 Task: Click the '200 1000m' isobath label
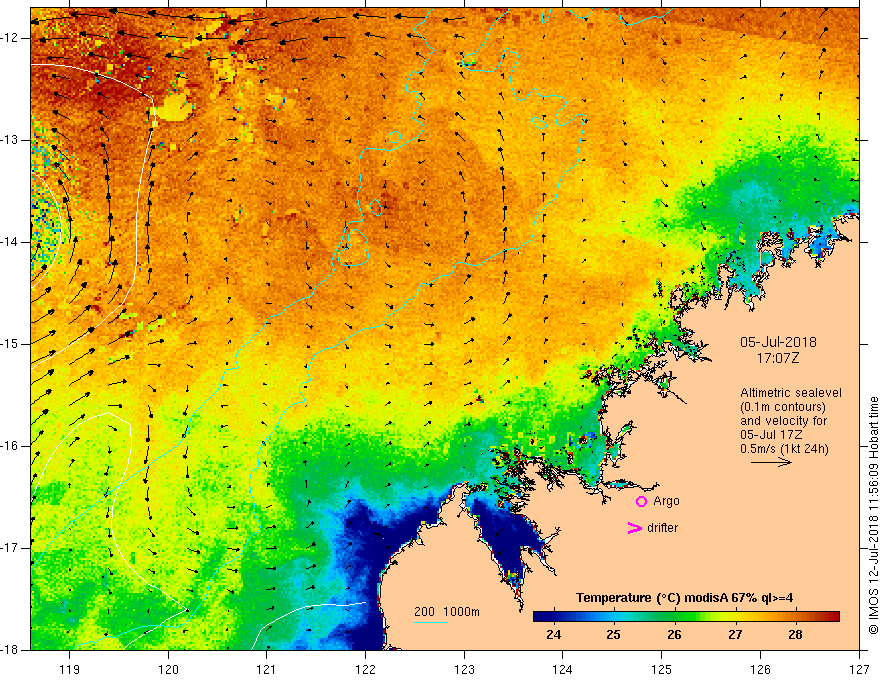447,612
